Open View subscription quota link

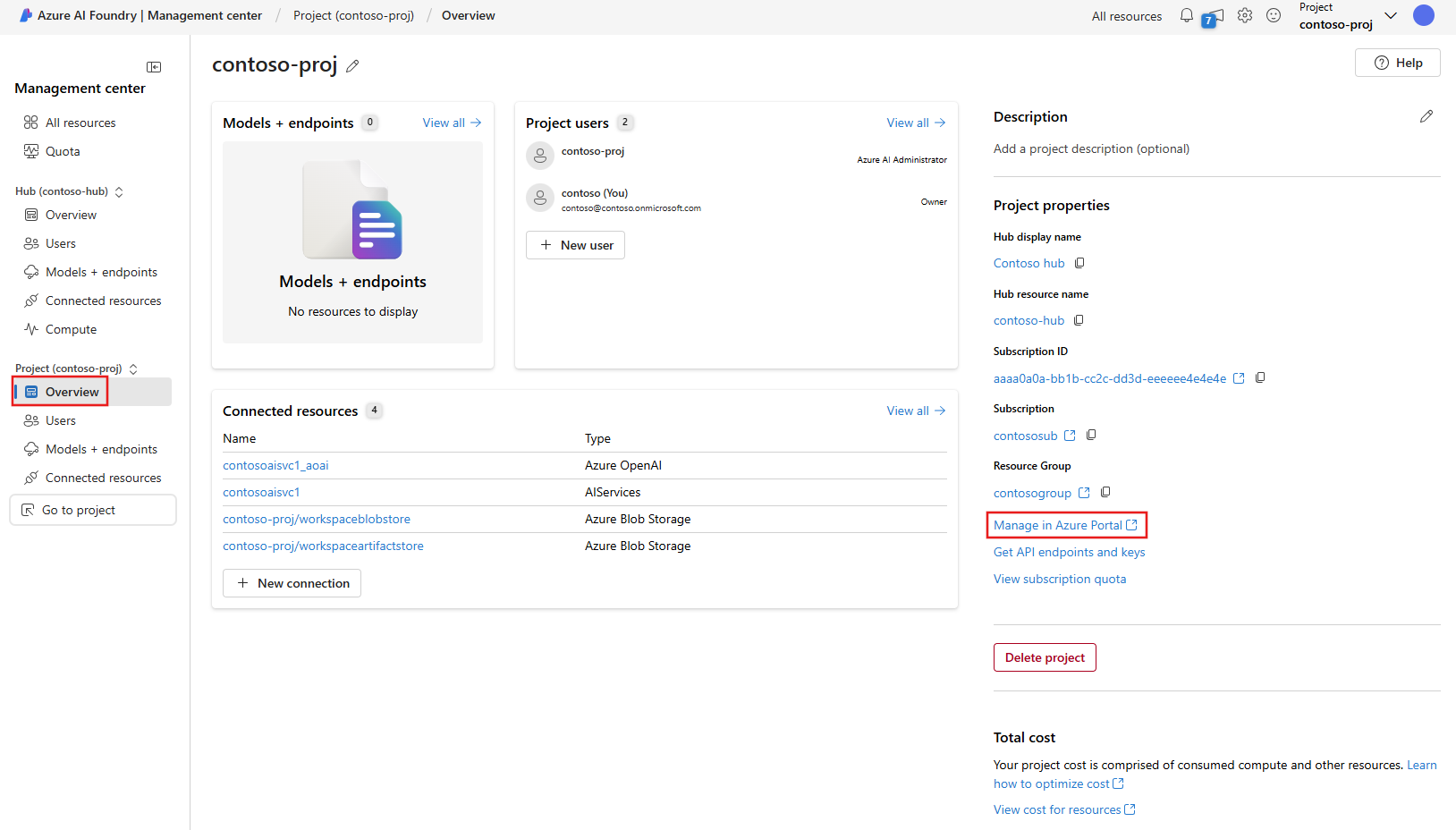[x=1060, y=579]
